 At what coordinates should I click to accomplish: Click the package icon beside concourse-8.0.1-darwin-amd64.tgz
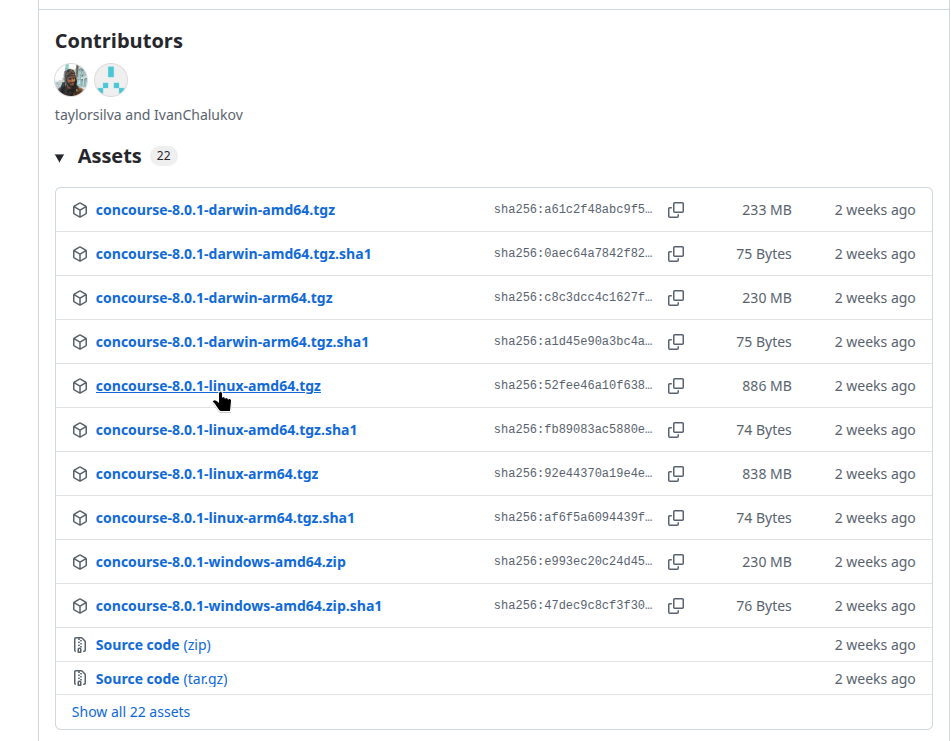pos(79,210)
